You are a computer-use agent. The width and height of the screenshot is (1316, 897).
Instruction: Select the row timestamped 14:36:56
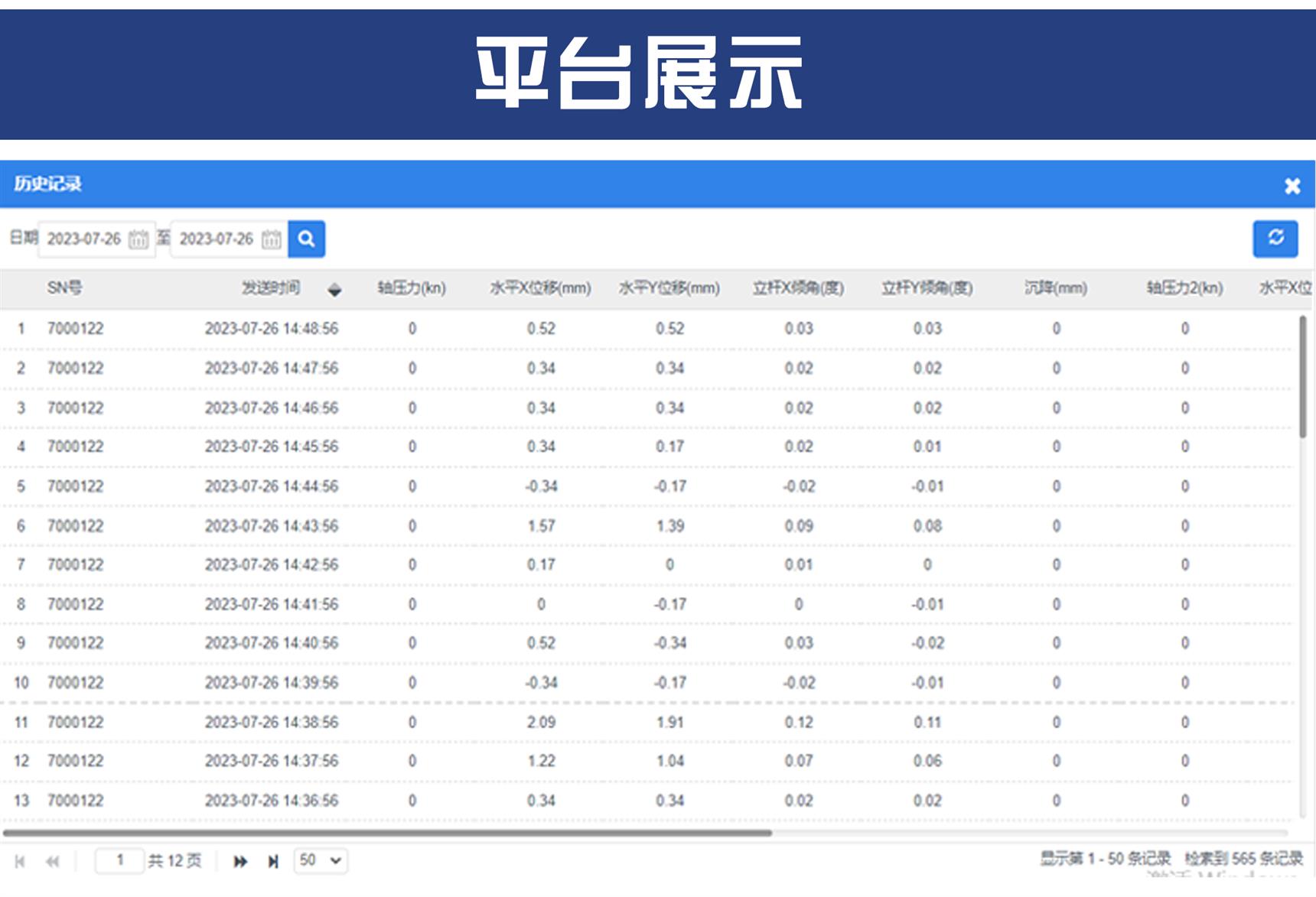coord(647,801)
